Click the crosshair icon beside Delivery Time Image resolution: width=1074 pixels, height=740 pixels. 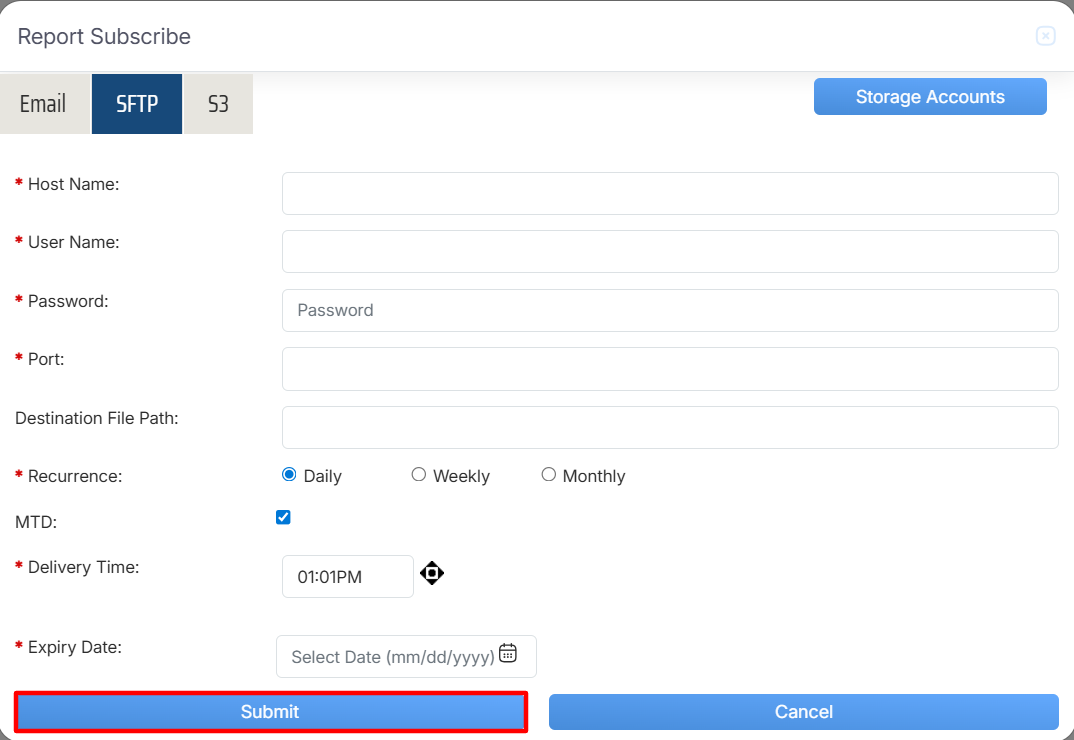pyautogui.click(x=432, y=573)
